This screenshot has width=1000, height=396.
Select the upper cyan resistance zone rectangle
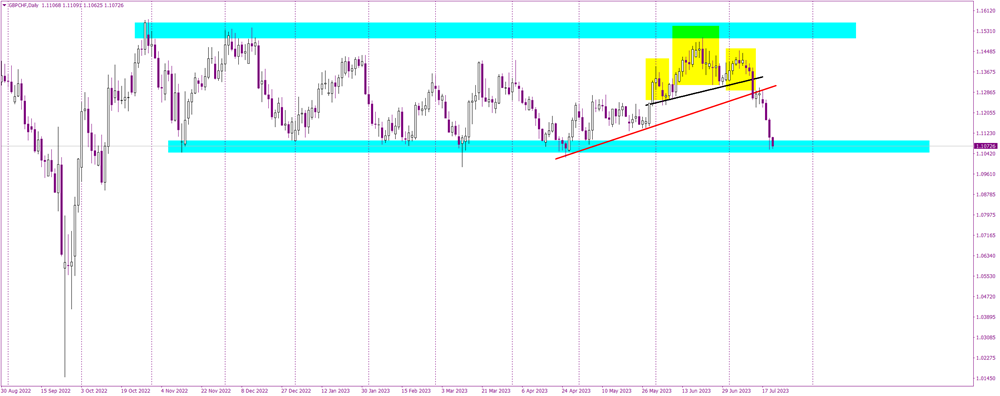pyautogui.click(x=495, y=30)
